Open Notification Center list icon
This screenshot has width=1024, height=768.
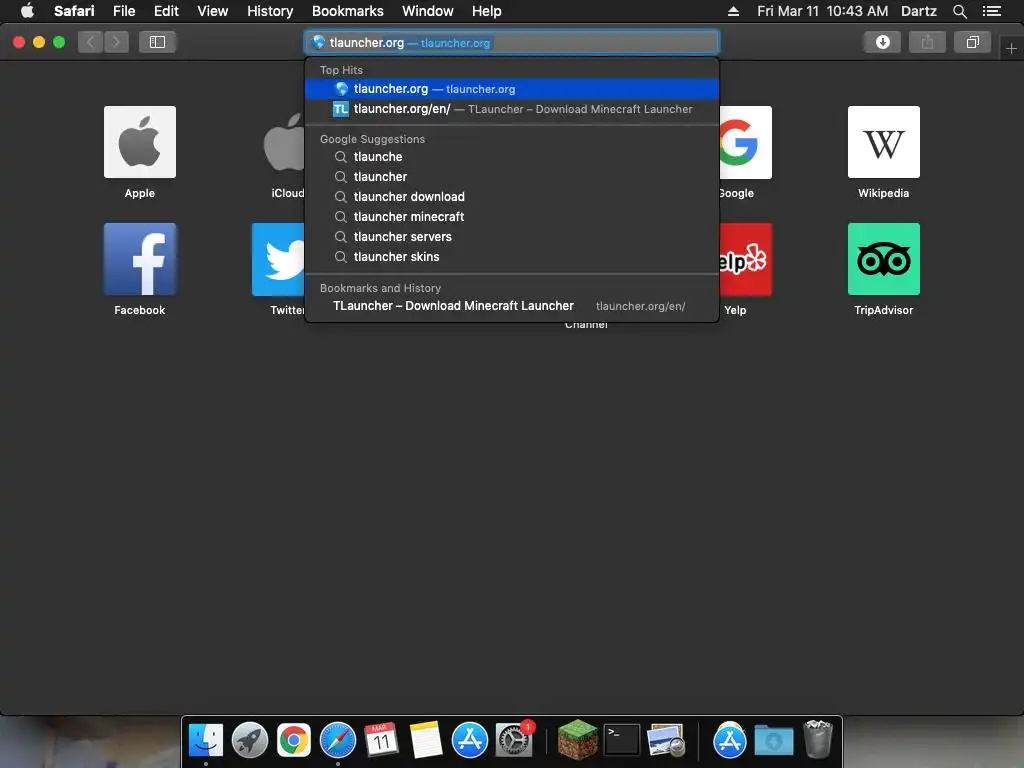[991, 11]
